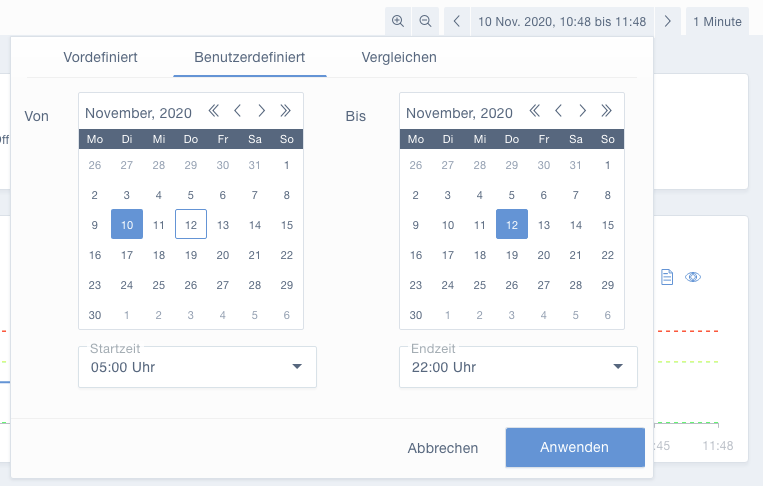Show next month in Bis calendar
The height and width of the screenshot is (486, 763).
pos(582,111)
